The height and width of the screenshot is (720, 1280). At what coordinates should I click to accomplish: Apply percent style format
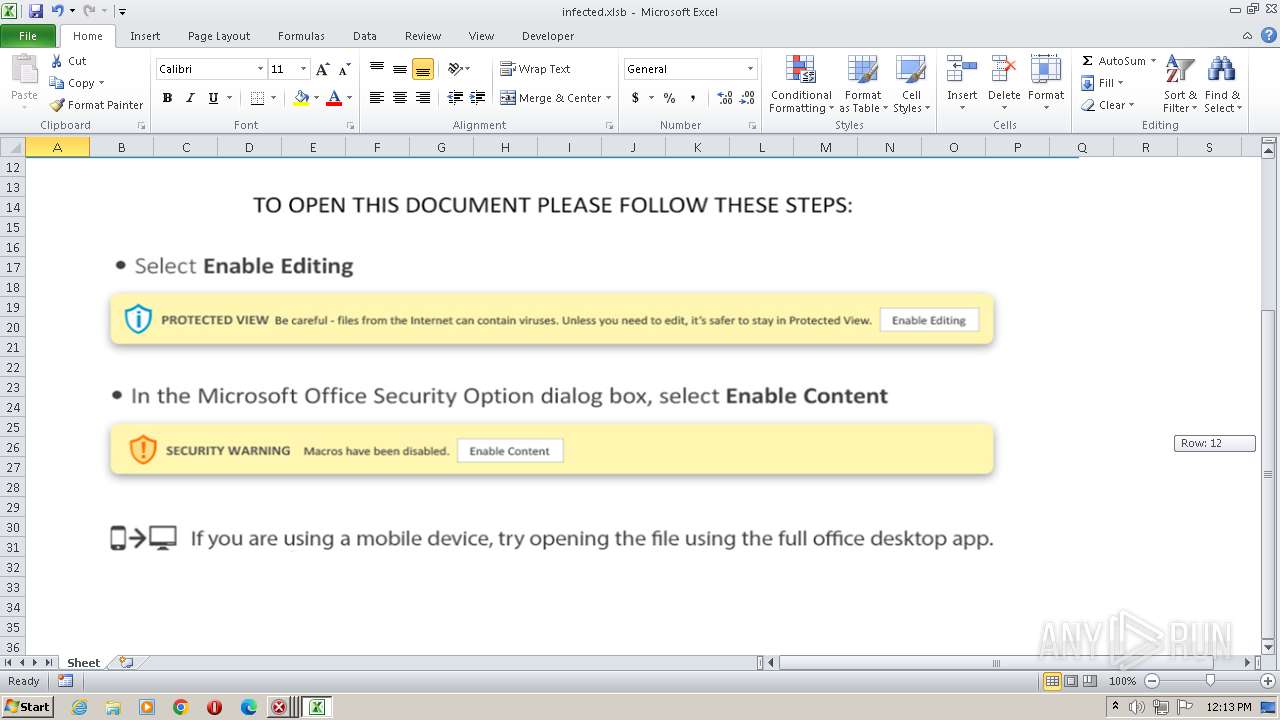(x=669, y=98)
